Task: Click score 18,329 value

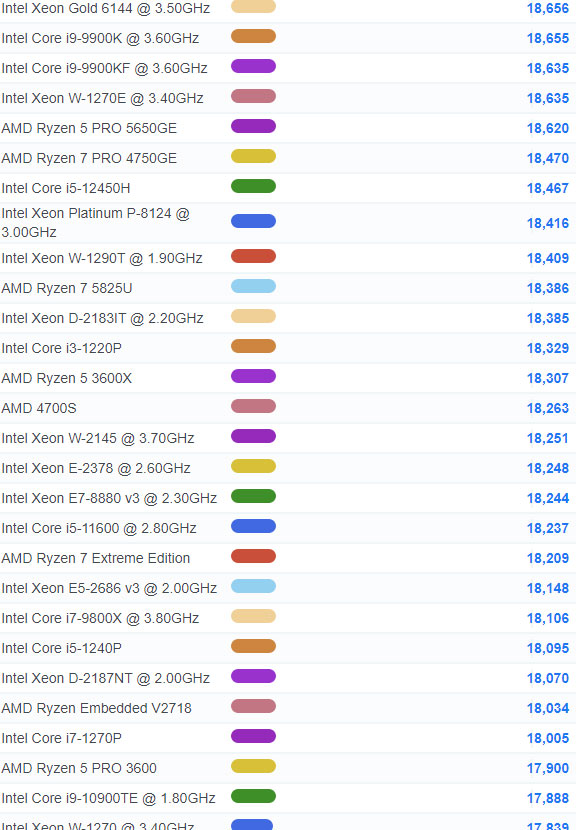Action: tap(548, 348)
